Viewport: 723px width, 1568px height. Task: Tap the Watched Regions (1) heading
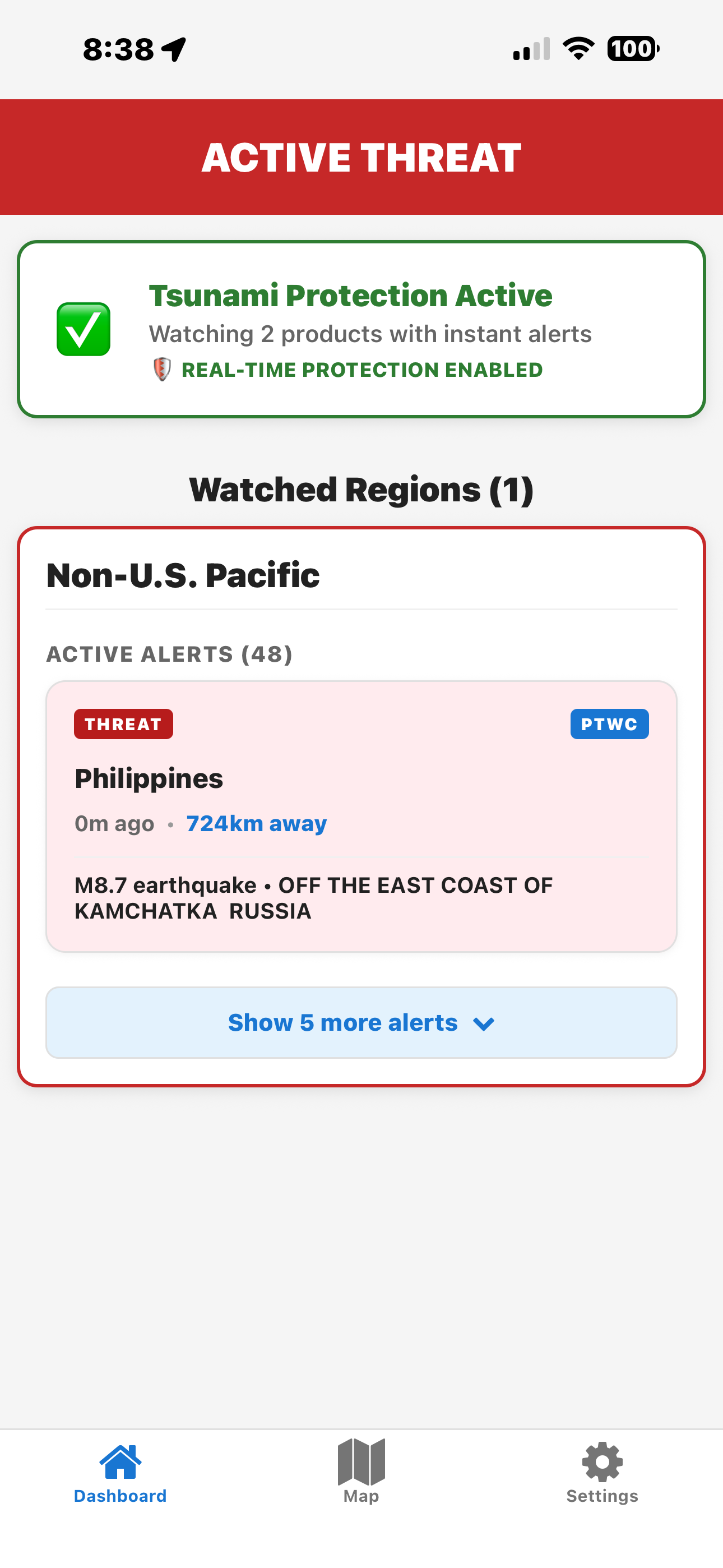(361, 490)
